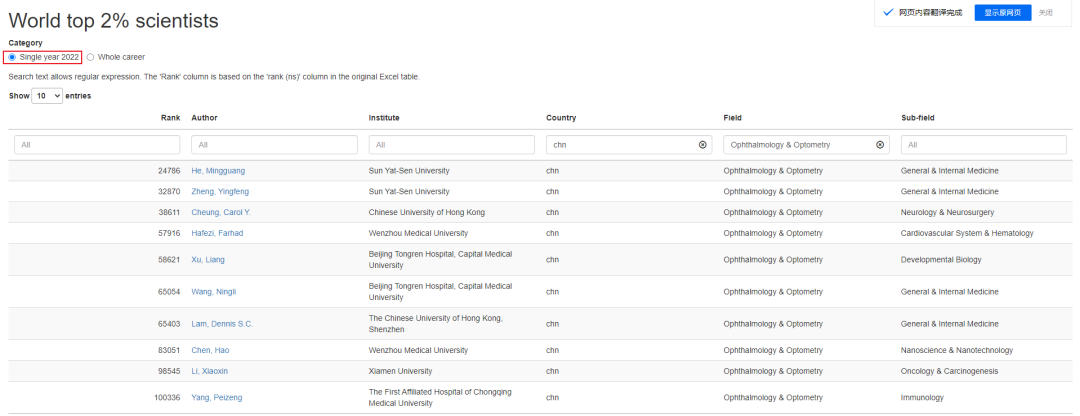Open the Show entries count dropdown
Image resolution: width=1080 pixels, height=416 pixels.
point(47,96)
